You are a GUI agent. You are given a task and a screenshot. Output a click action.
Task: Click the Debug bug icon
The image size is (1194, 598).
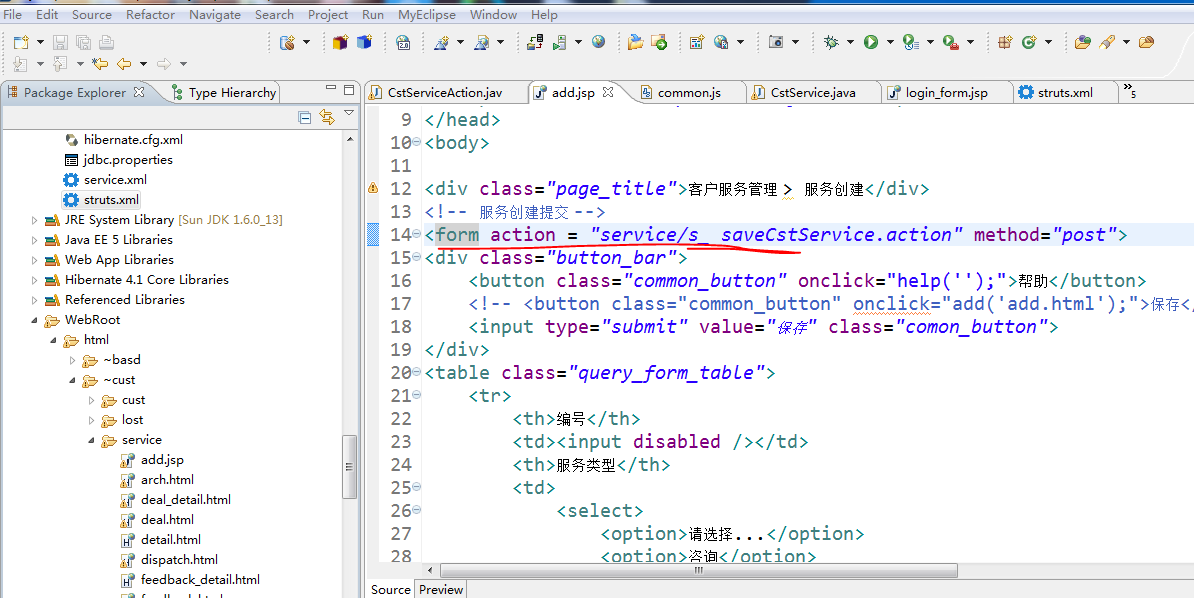click(x=832, y=43)
